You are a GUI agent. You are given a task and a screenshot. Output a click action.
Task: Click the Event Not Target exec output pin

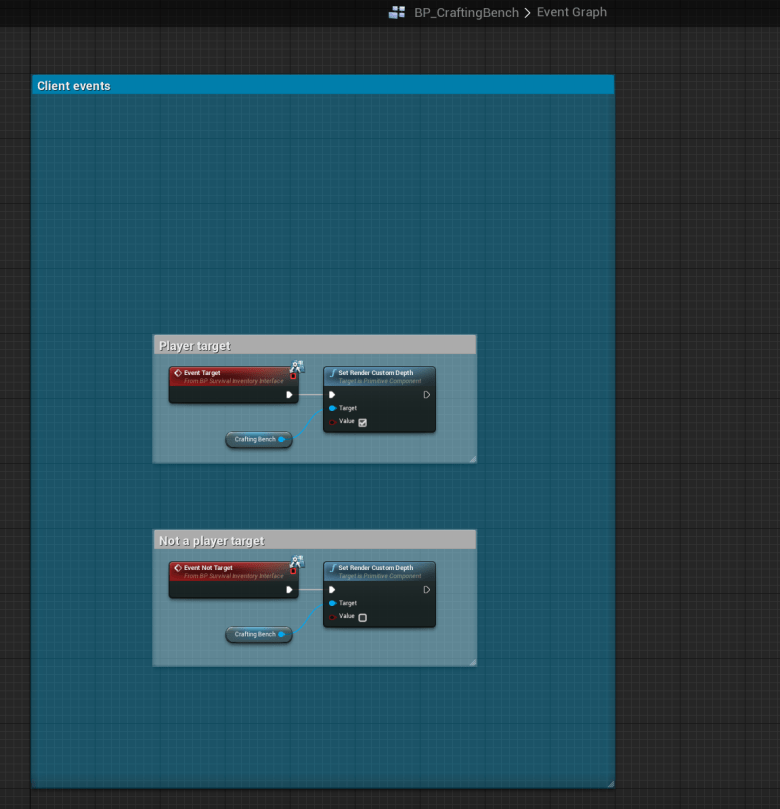pyautogui.click(x=289, y=590)
